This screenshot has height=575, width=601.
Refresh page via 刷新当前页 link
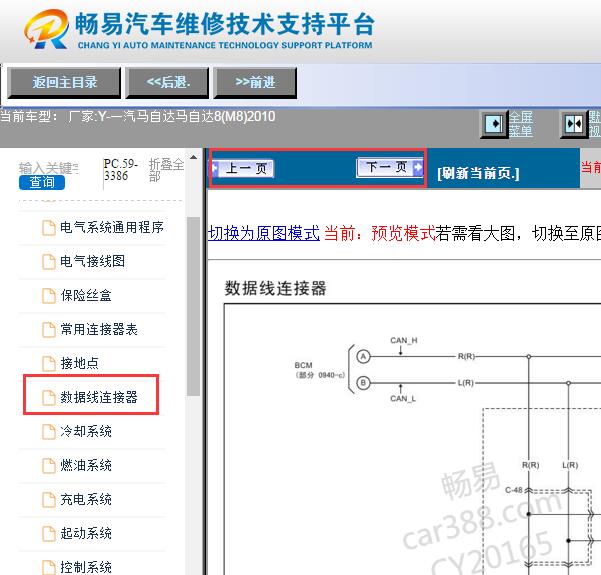478,173
